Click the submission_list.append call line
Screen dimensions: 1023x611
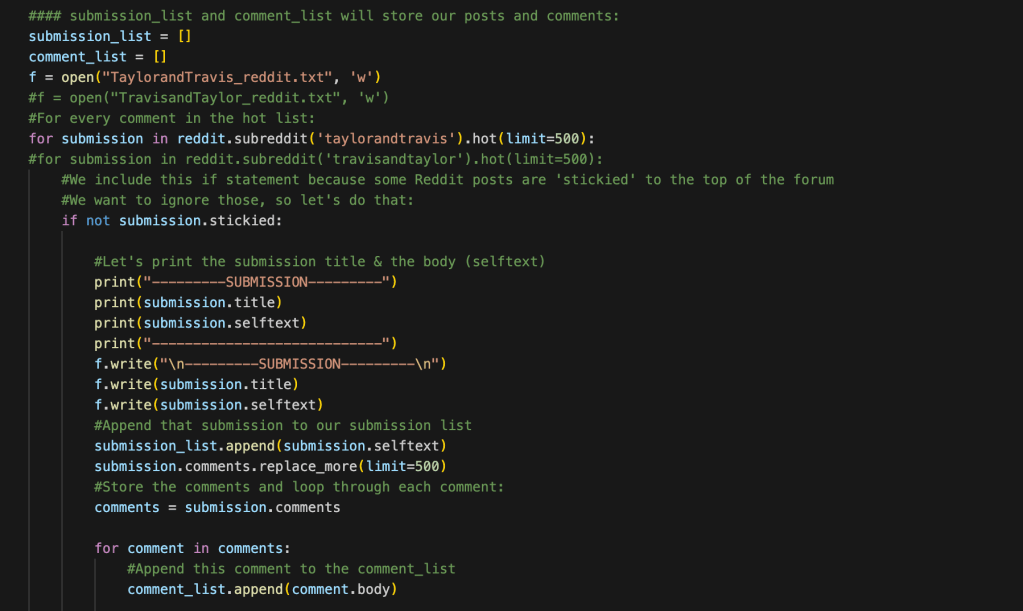click(x=270, y=446)
